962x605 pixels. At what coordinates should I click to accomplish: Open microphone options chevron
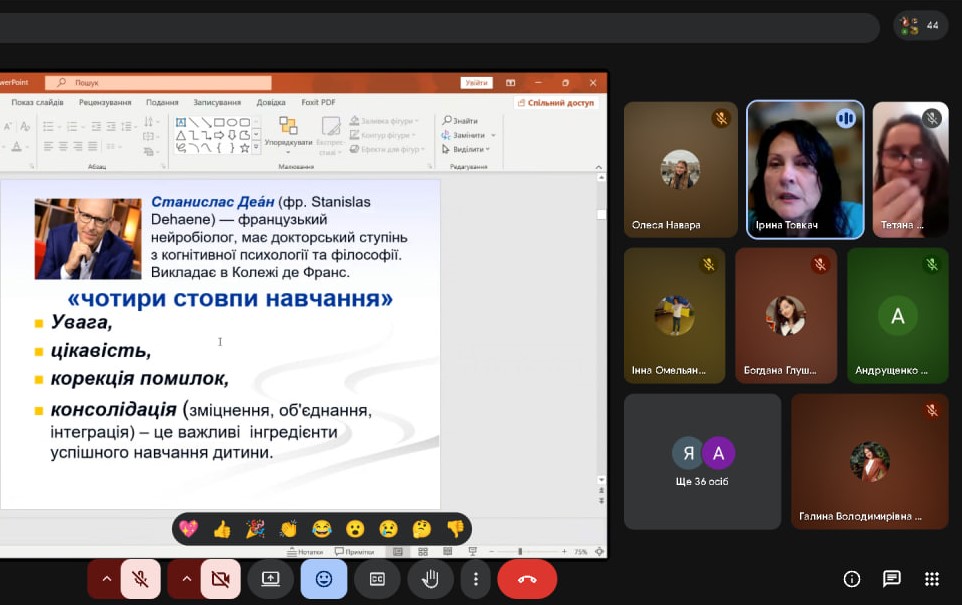(107, 579)
